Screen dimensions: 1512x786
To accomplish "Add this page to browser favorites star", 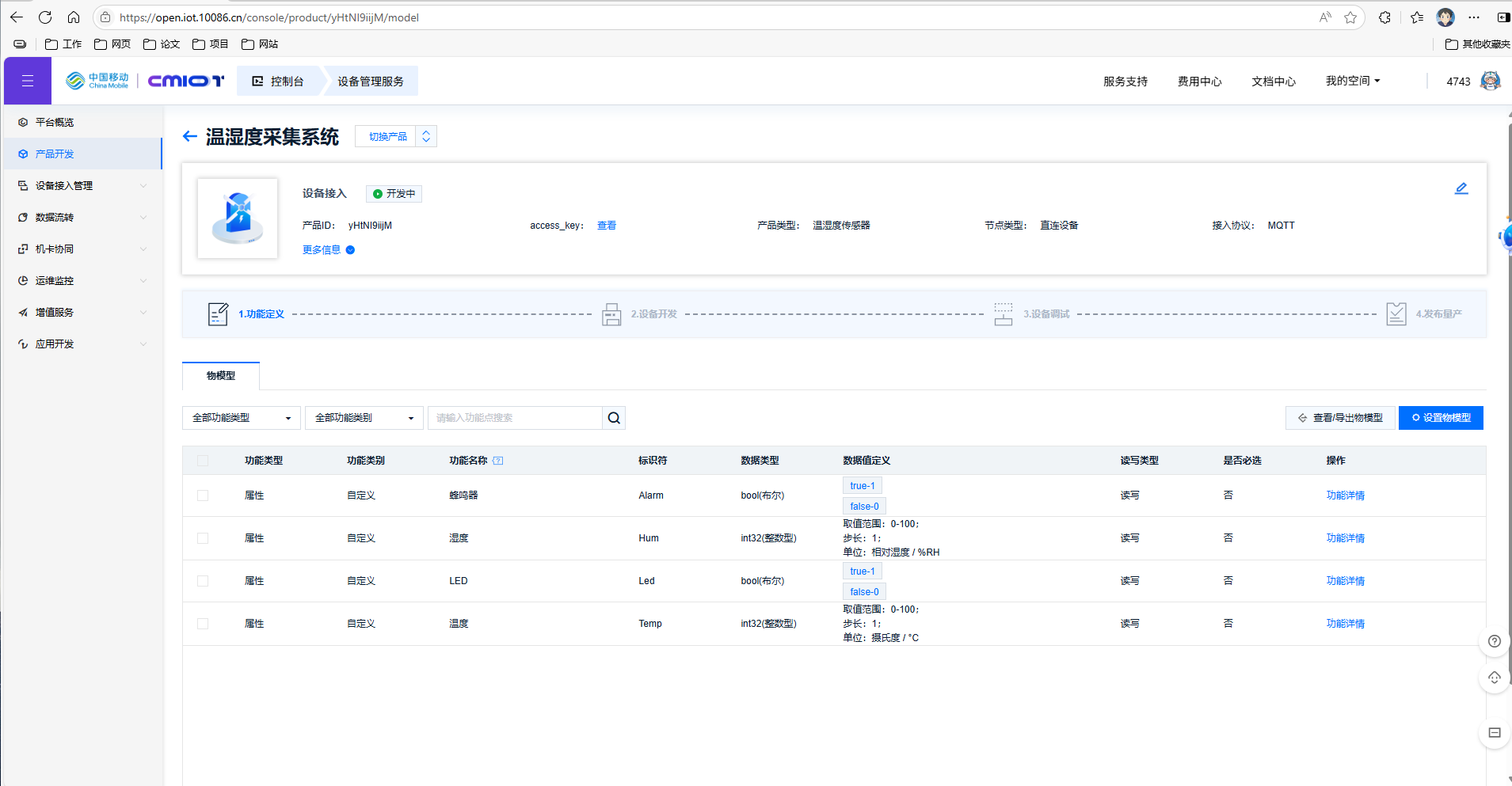I will tap(1350, 17).
